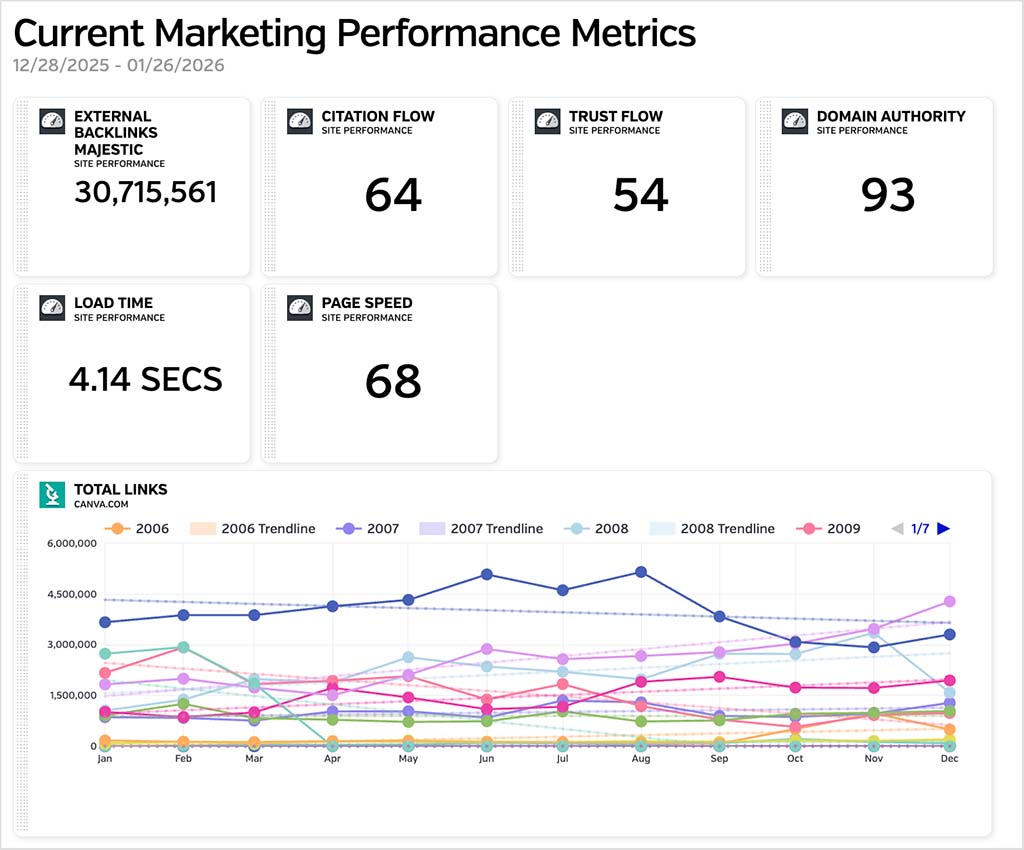Screen dimensions: 1024x850
Task: Go to previous legend page arrow
Action: click(x=897, y=528)
